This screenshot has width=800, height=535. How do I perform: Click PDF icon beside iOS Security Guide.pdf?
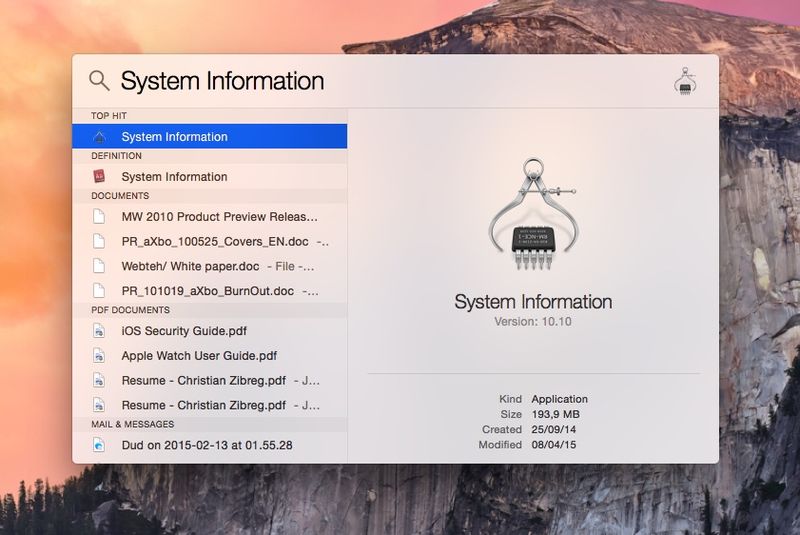click(x=99, y=331)
